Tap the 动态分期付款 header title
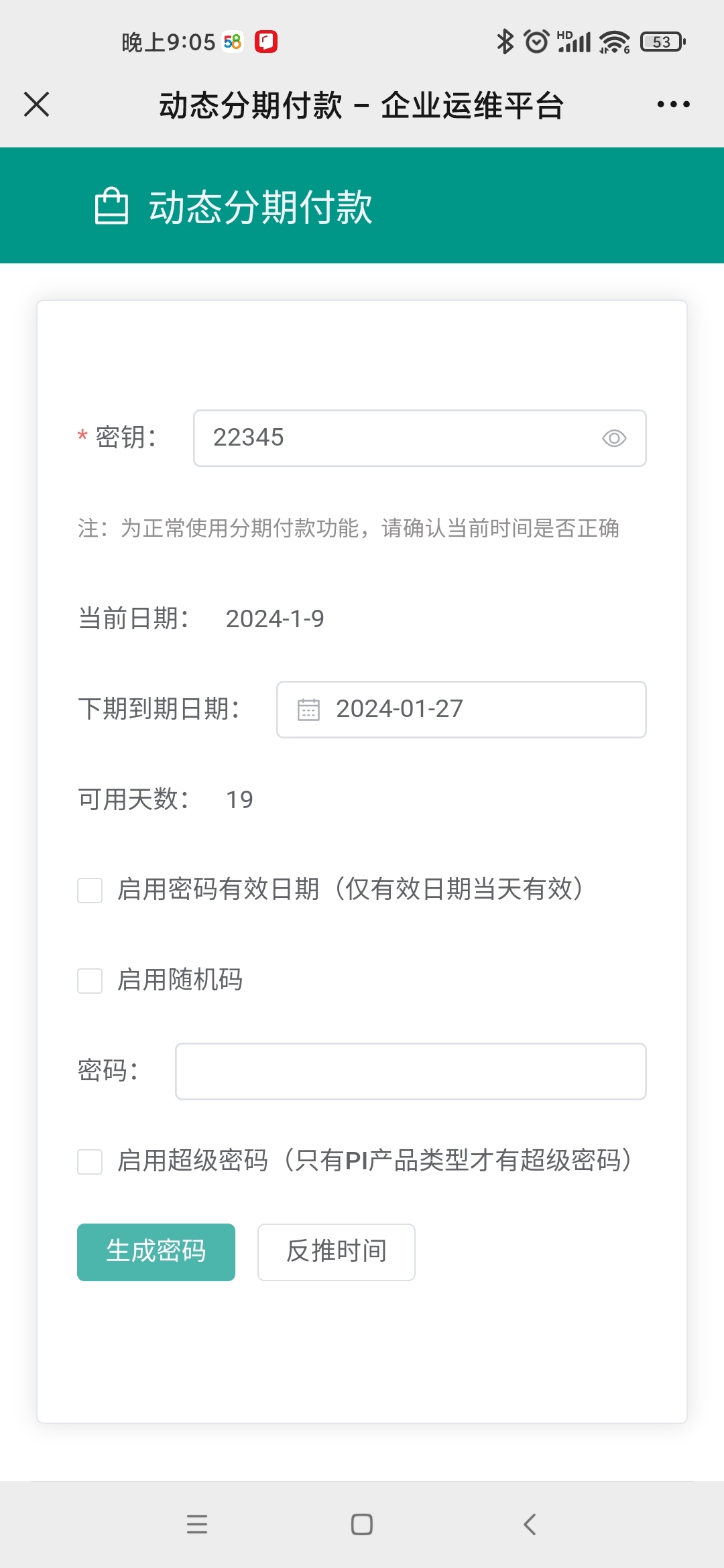Screen dimensions: 724x1568 (260, 206)
